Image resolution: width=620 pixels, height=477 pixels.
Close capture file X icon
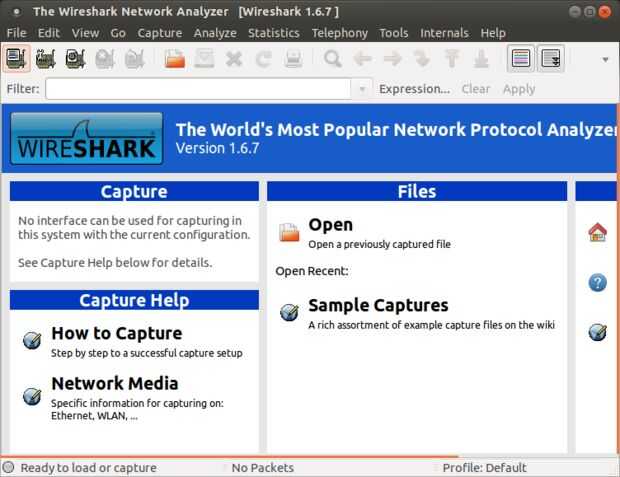(234, 59)
